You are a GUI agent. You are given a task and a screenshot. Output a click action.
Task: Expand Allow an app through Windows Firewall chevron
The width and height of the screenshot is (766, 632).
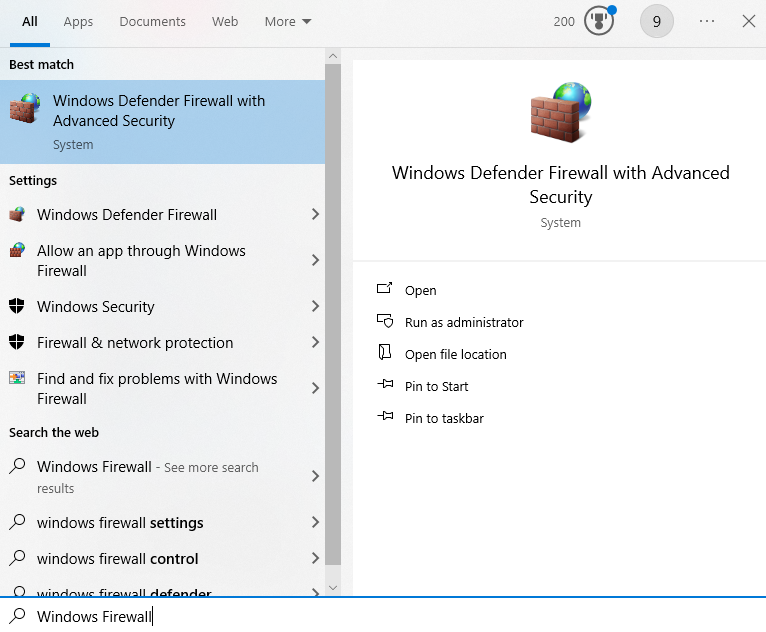(316, 260)
